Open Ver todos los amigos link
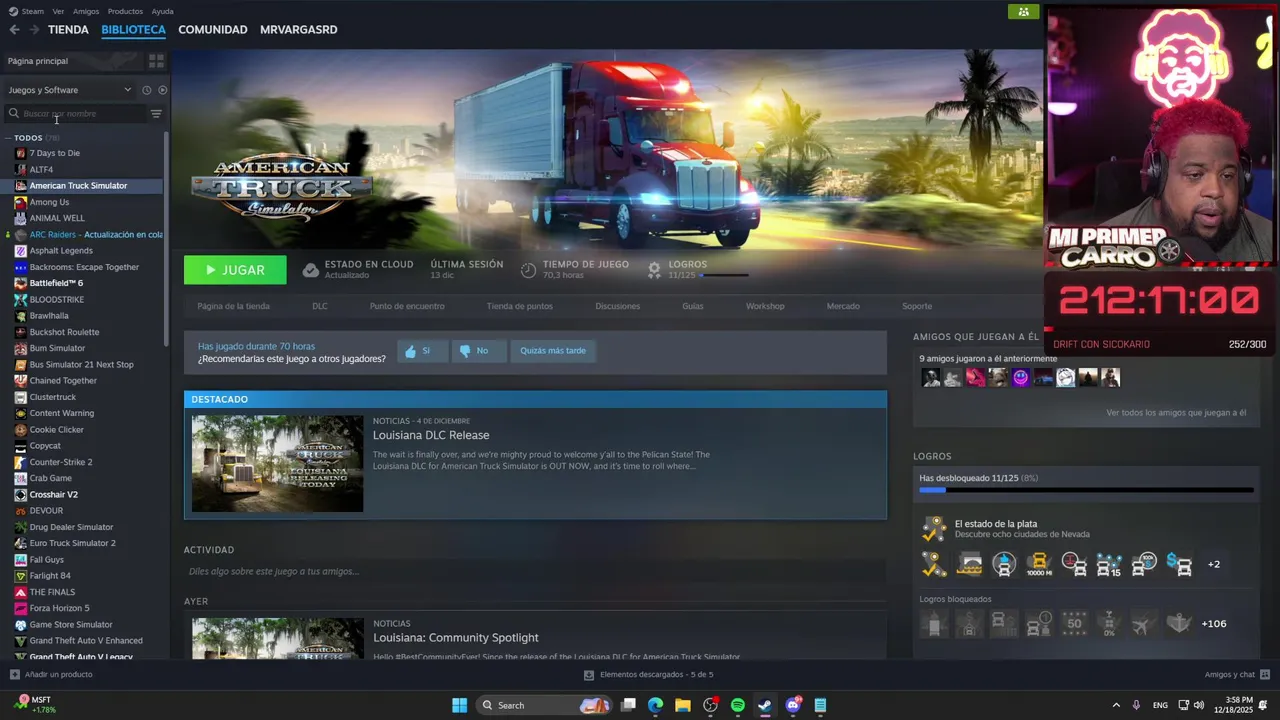 click(1176, 413)
